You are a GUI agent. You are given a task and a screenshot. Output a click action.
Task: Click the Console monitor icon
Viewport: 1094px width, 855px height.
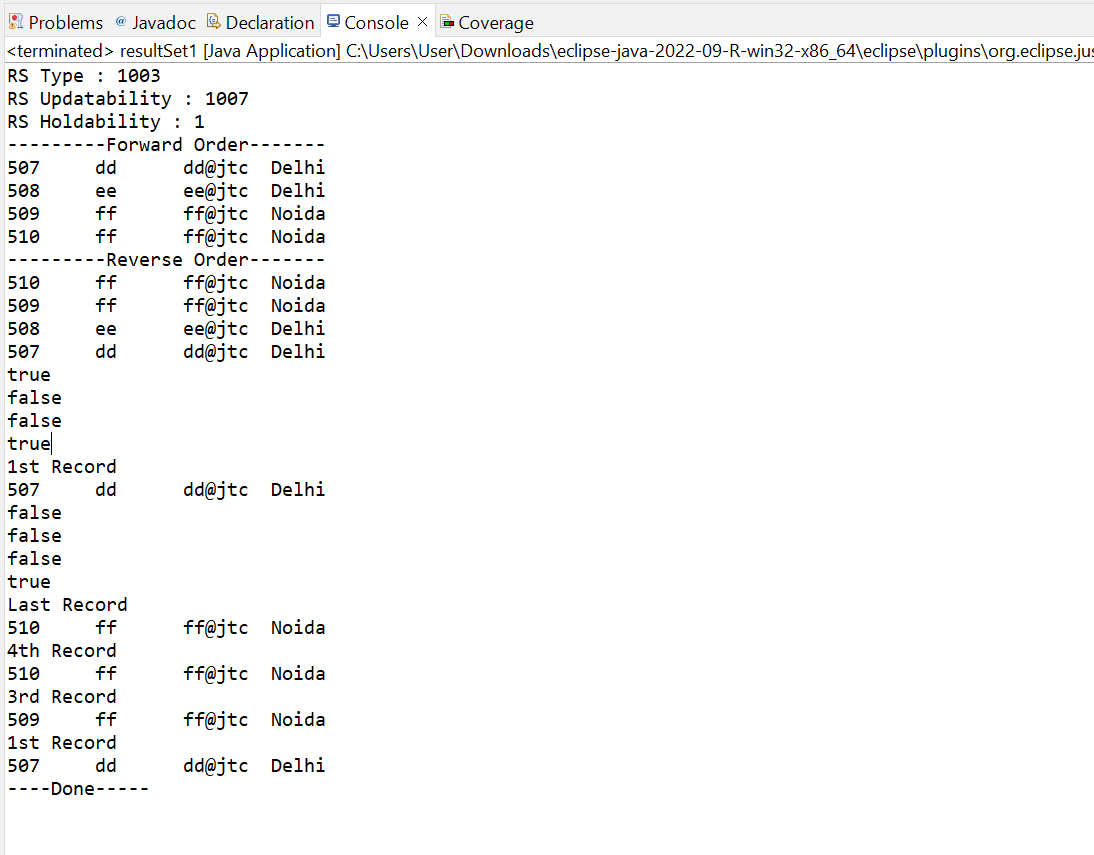pyautogui.click(x=333, y=22)
